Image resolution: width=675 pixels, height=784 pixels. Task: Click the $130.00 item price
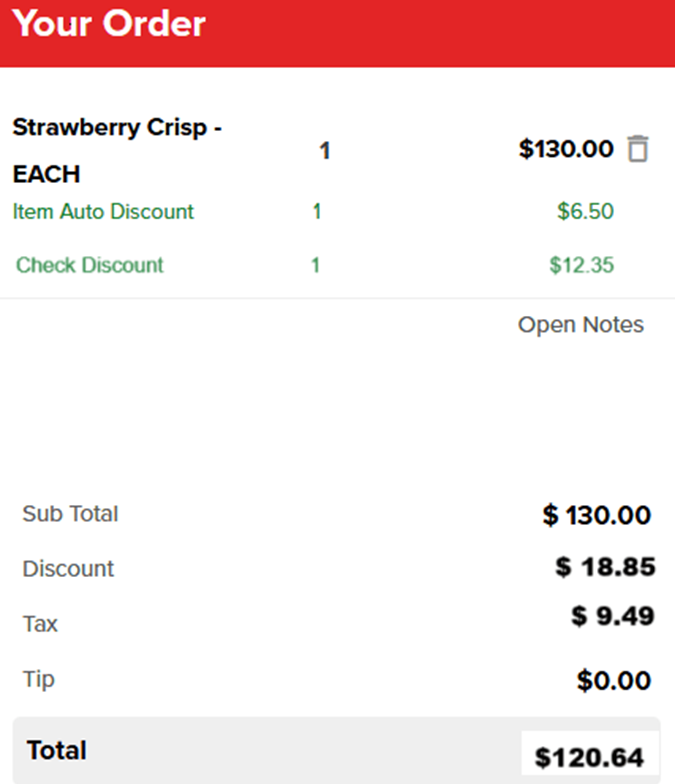(x=566, y=150)
